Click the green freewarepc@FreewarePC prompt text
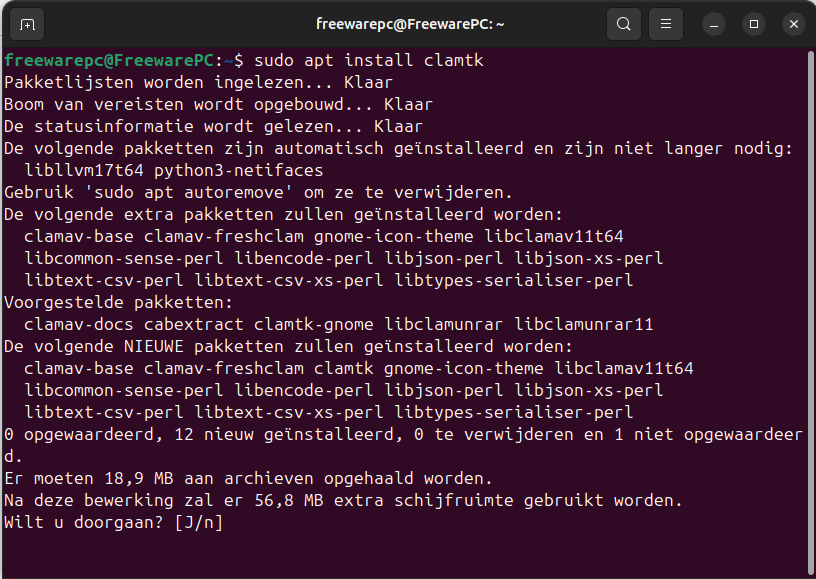816x579 pixels. [109, 61]
